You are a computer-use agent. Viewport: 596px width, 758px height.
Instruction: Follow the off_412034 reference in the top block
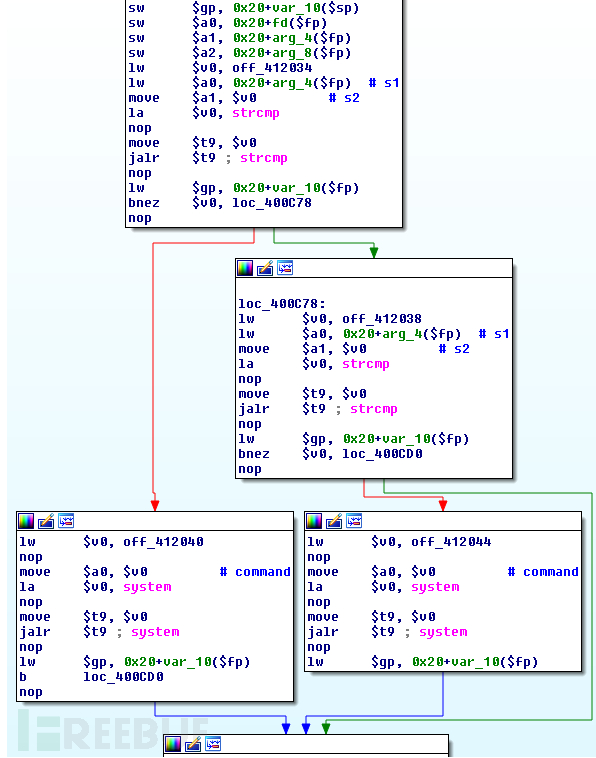272,68
